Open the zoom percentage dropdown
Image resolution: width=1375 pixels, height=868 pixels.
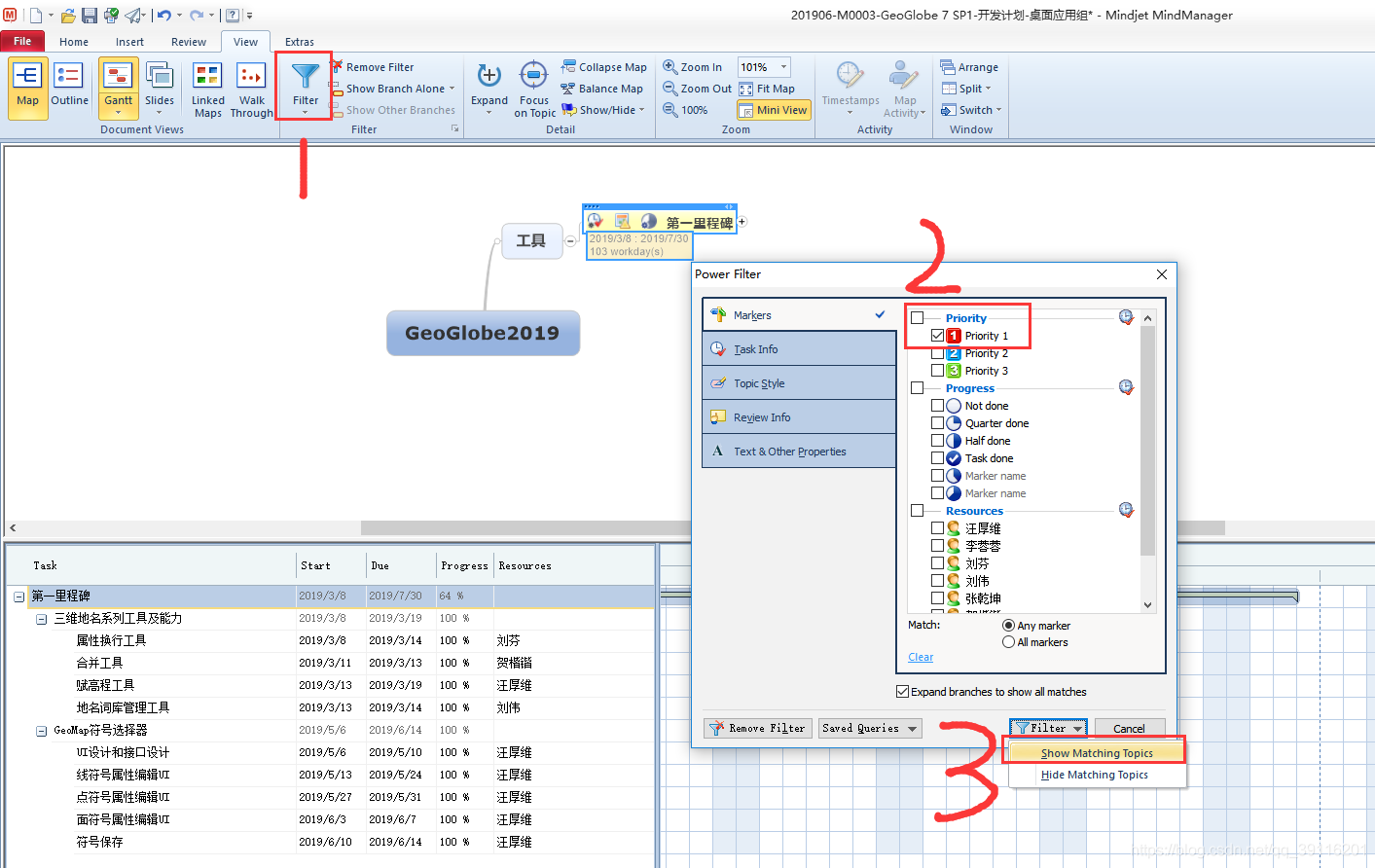pyautogui.click(x=783, y=67)
